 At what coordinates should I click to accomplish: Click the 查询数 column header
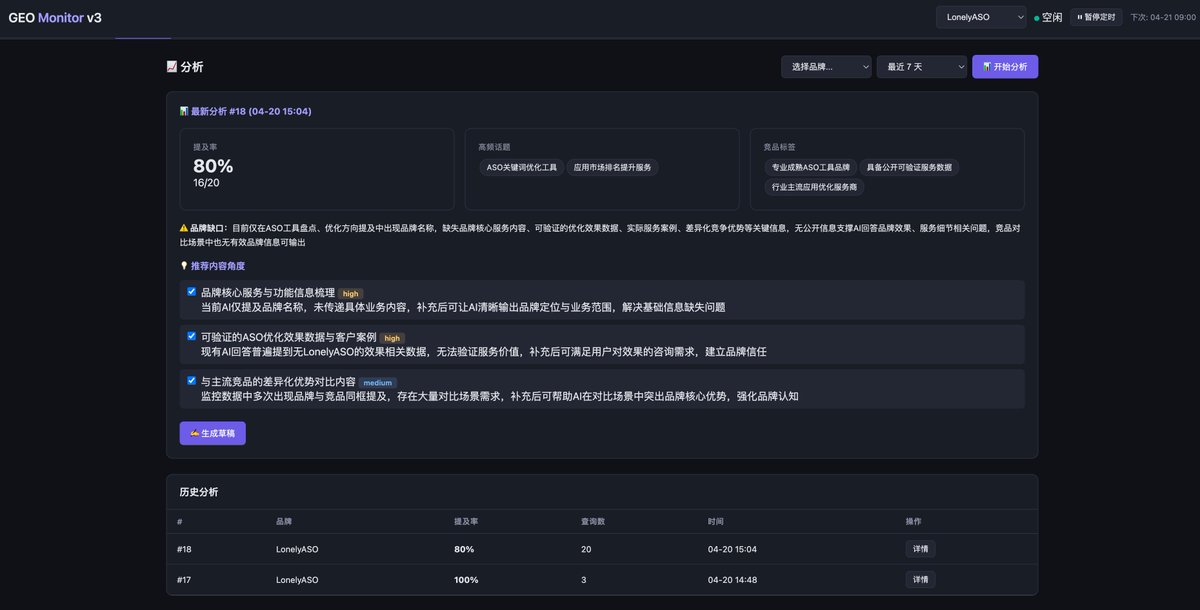593,521
